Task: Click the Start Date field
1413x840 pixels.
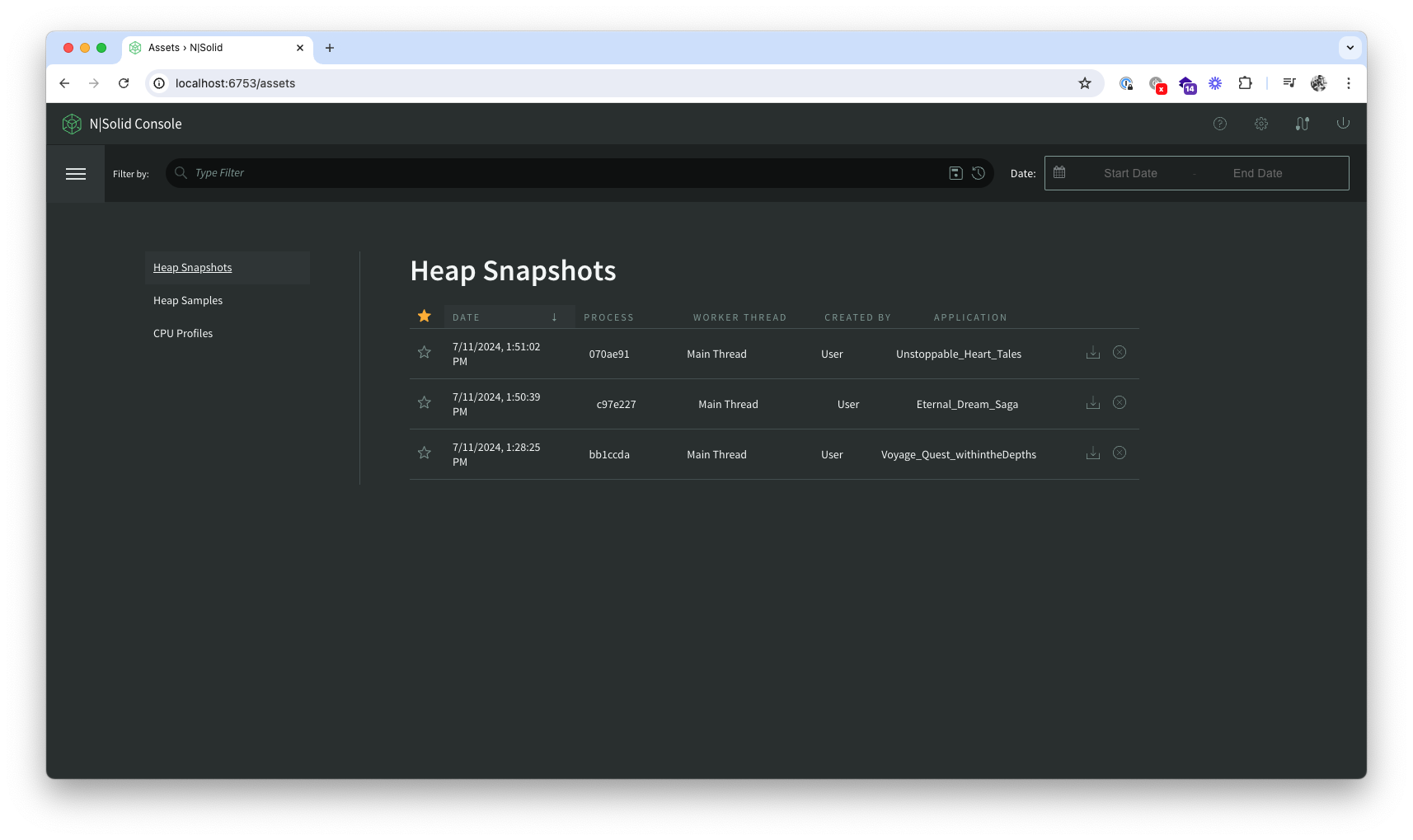Action: coord(1130,173)
